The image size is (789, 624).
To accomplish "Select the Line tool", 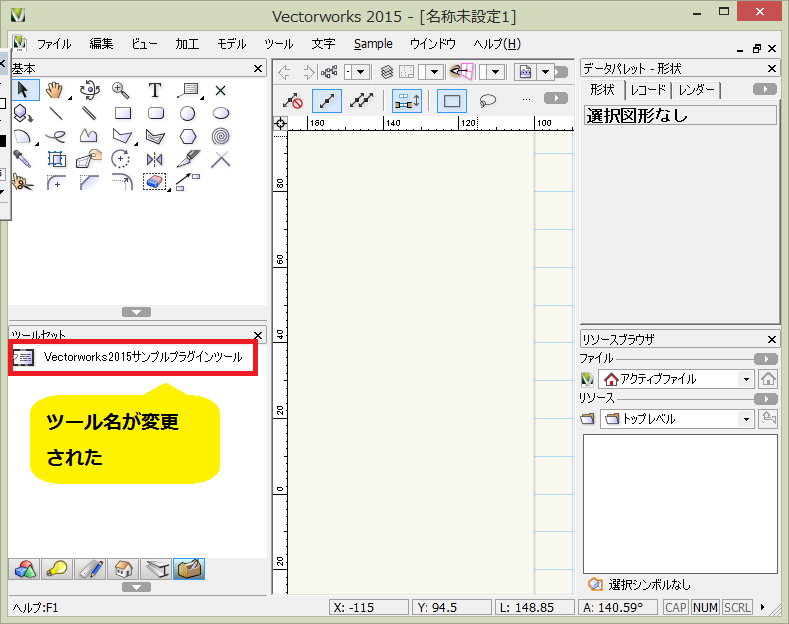I will click(x=56, y=113).
